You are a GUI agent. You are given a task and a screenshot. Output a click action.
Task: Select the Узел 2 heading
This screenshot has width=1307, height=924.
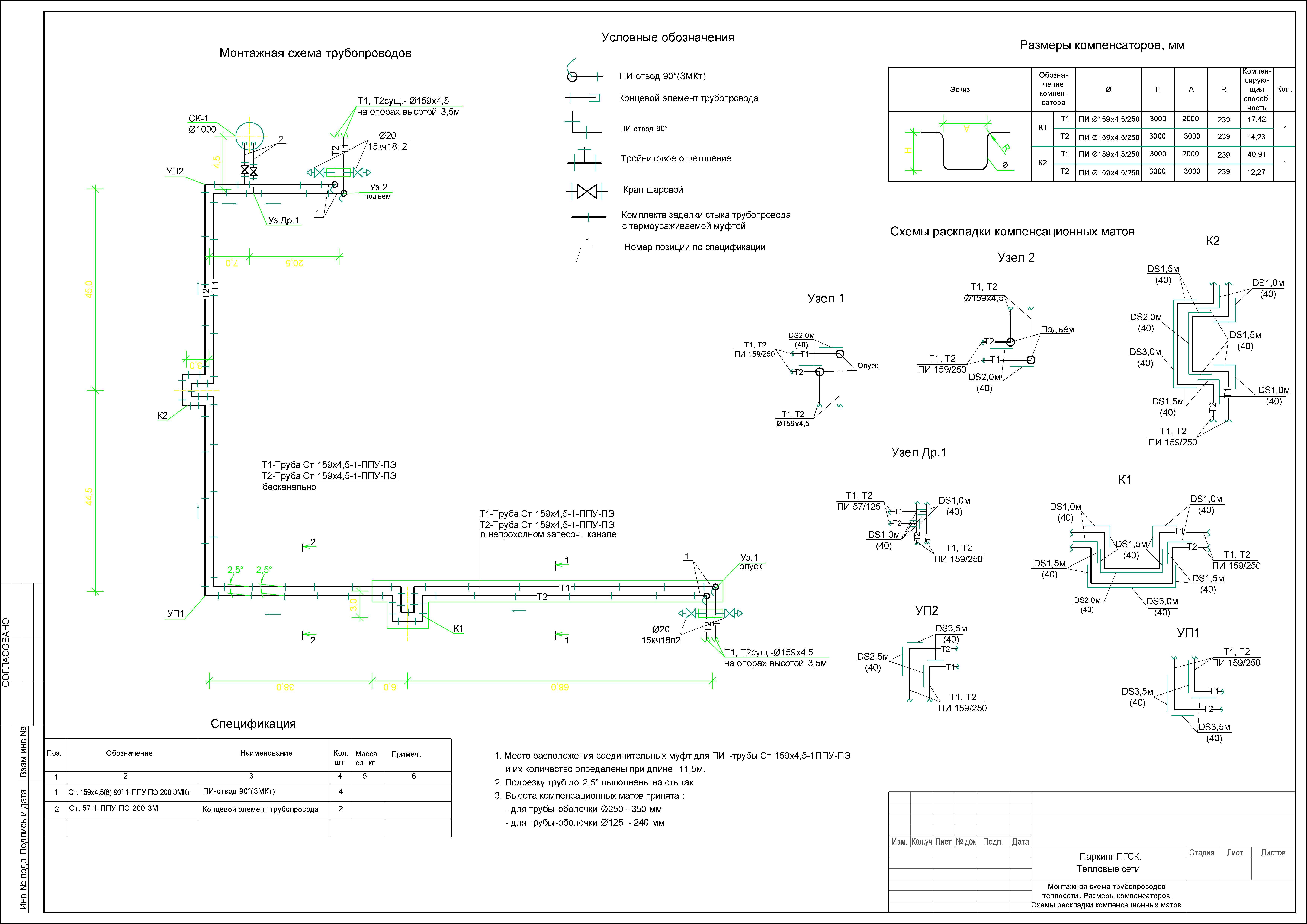pyautogui.click(x=1016, y=258)
